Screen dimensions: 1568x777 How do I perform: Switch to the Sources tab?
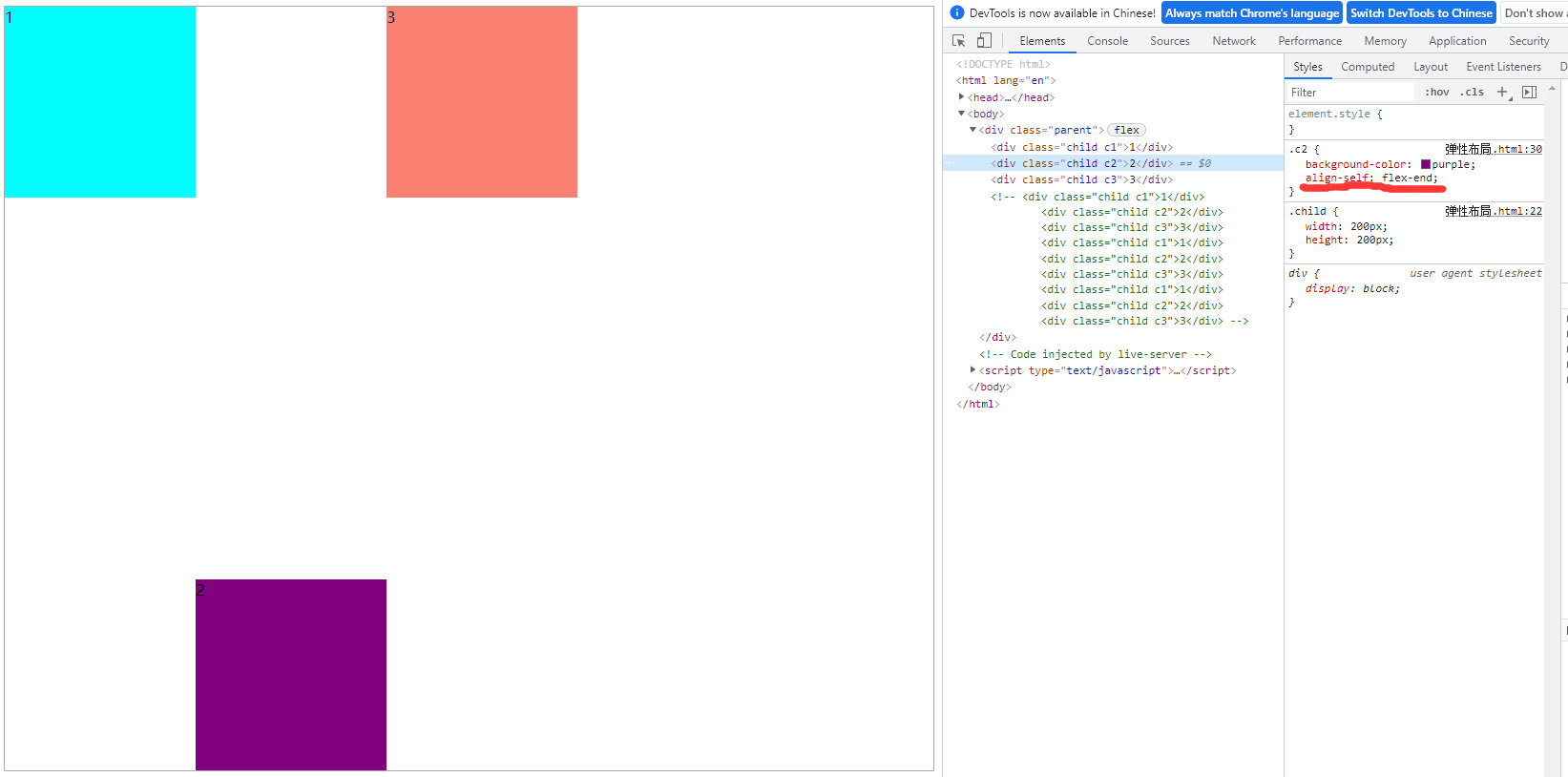click(1170, 41)
